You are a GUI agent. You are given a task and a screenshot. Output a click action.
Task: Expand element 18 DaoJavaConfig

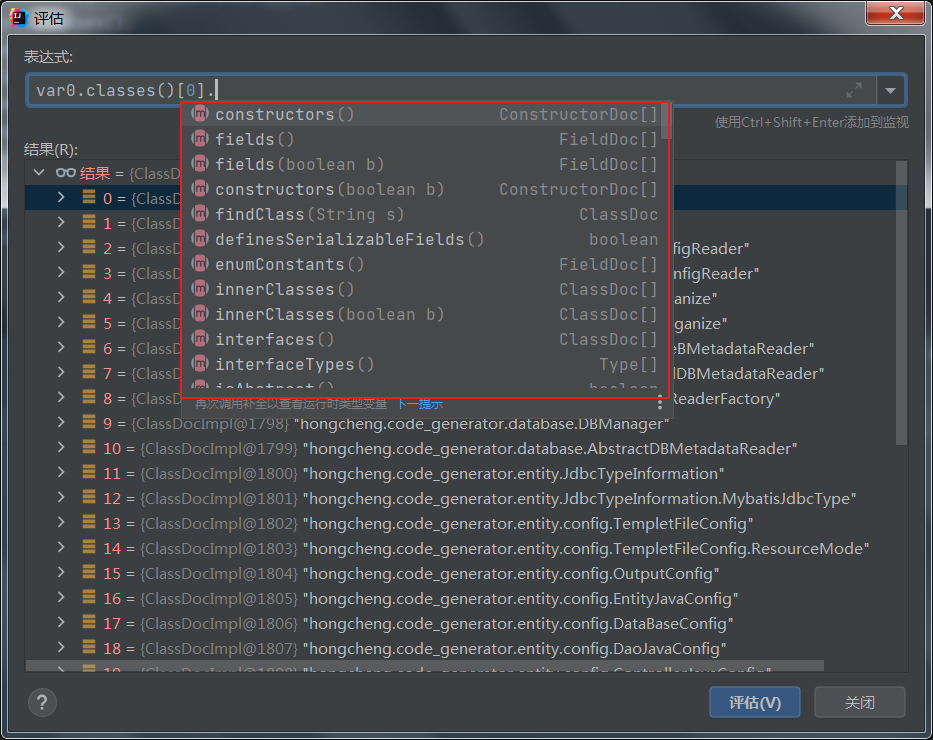click(61, 647)
